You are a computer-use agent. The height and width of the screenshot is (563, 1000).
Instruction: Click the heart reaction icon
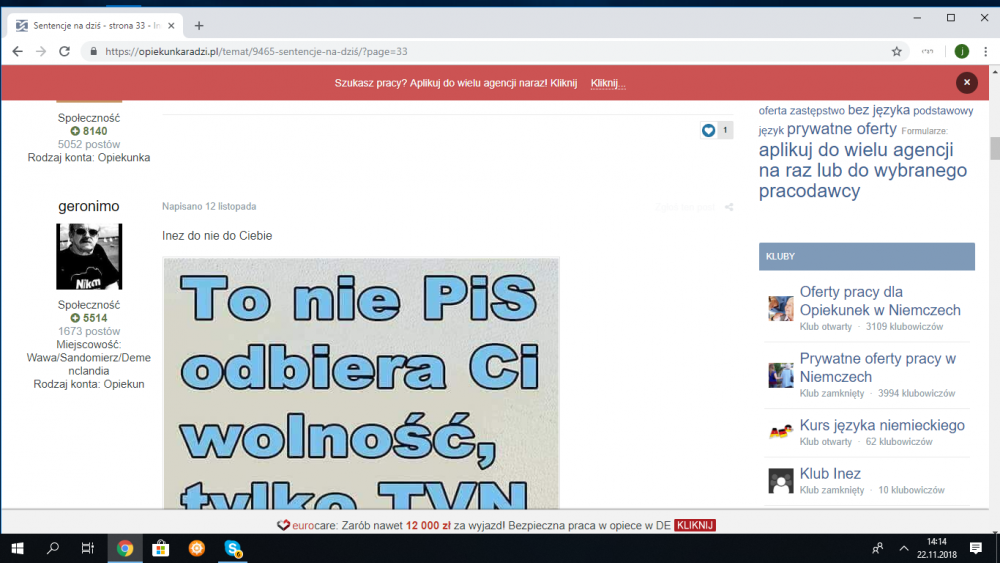click(x=709, y=130)
